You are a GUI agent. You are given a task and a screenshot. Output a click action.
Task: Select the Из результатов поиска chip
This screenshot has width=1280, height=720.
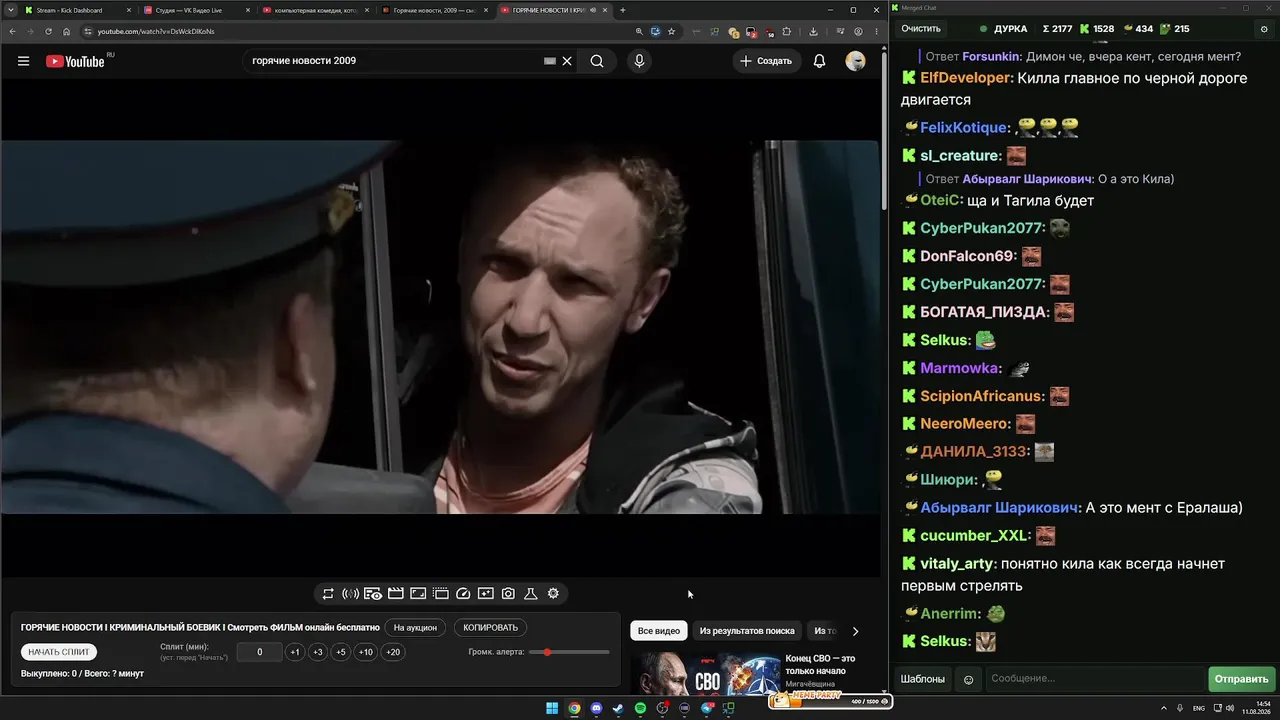tap(747, 631)
